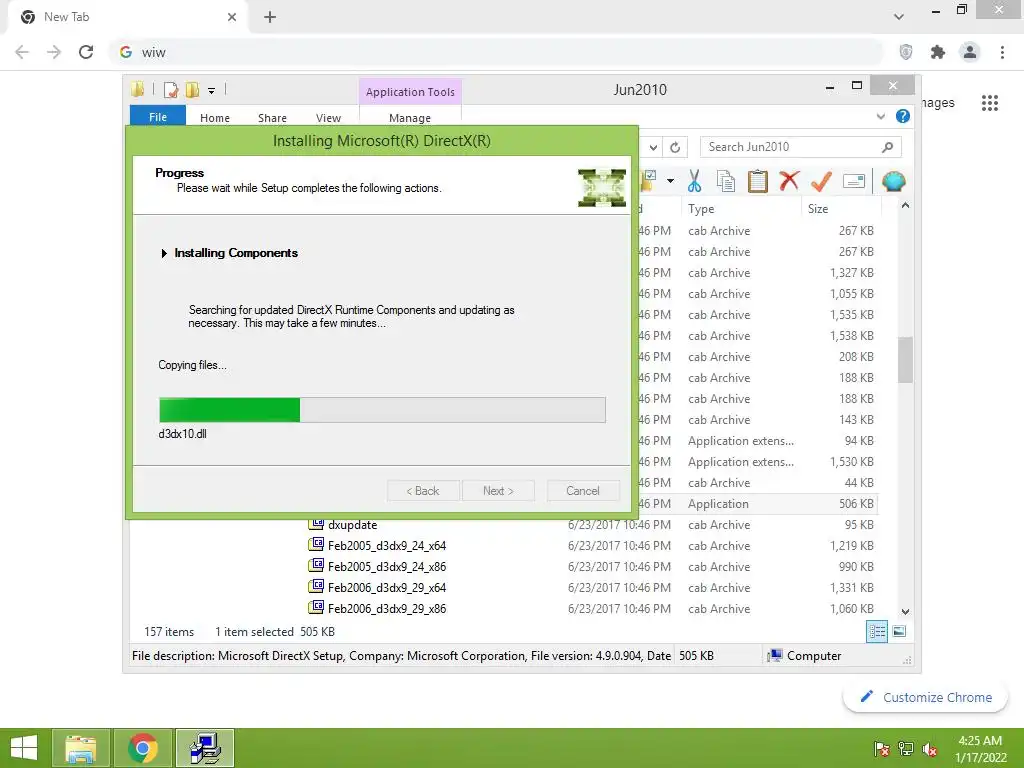Click the Paste clipboard icon in Explorer toolbar
This screenshot has height=768, width=1024.
tap(758, 181)
